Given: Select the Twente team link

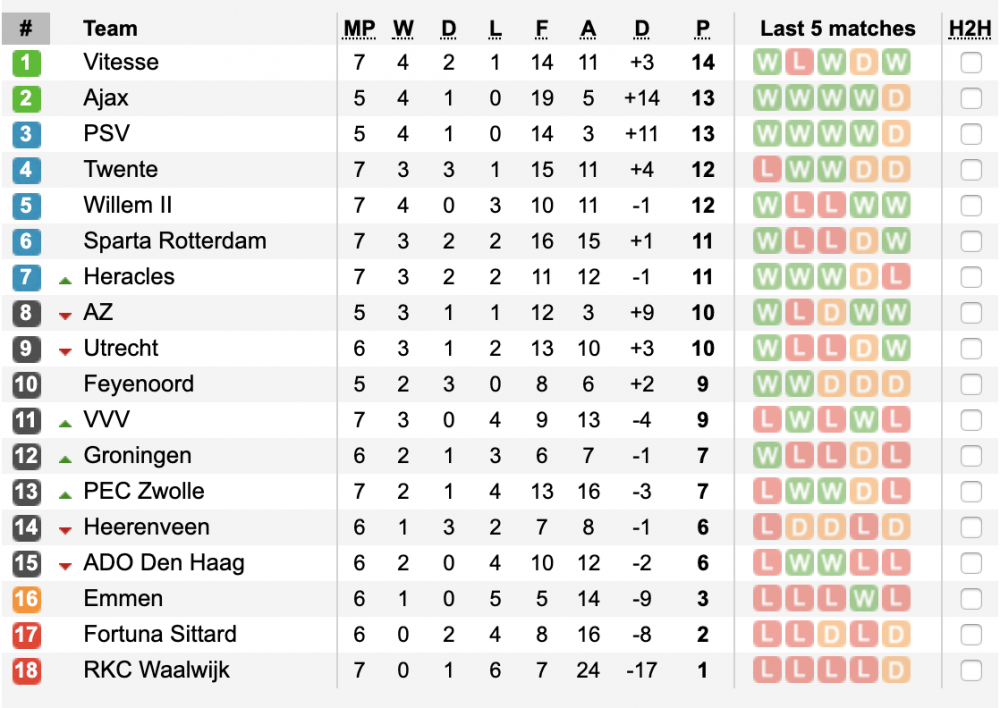Looking at the screenshot, I should [121, 169].
